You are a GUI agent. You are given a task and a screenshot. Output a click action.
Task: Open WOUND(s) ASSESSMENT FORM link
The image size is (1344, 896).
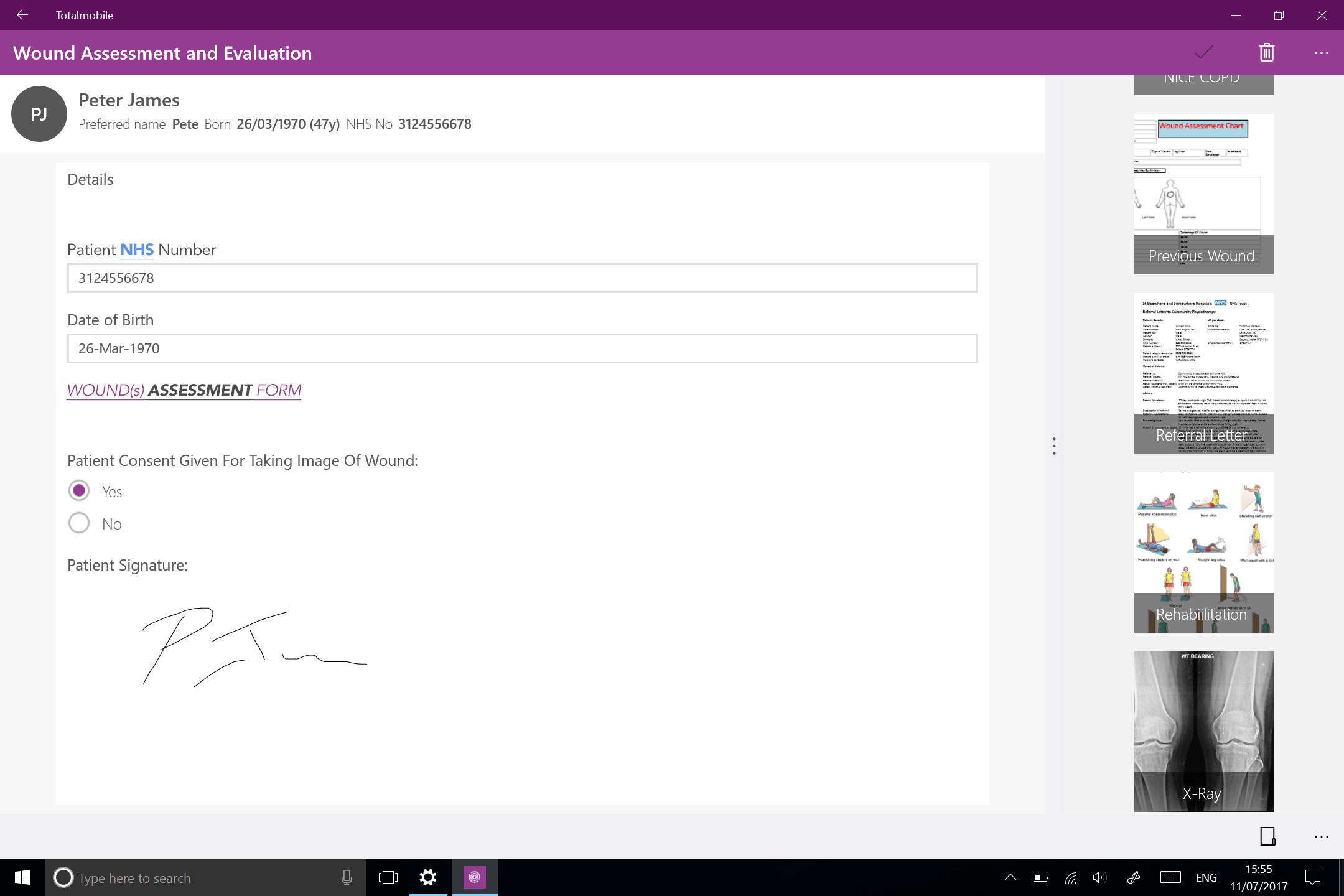click(x=184, y=390)
